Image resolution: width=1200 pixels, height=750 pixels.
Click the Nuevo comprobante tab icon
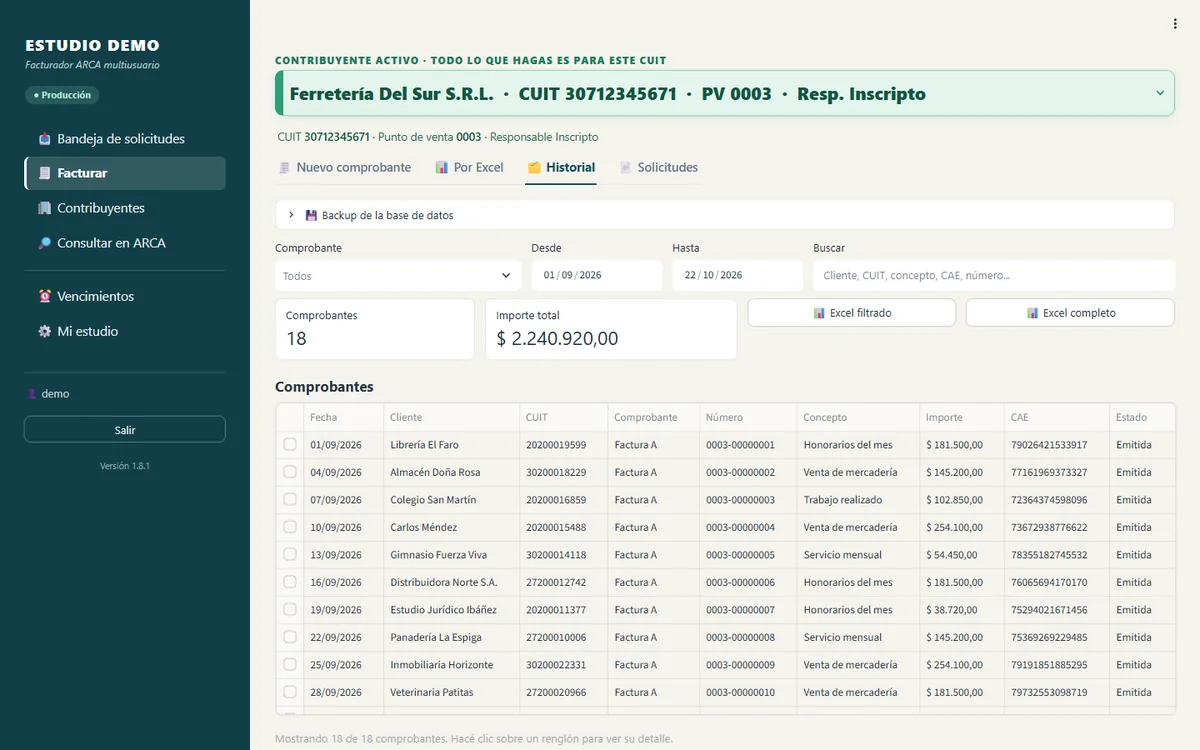(x=285, y=167)
